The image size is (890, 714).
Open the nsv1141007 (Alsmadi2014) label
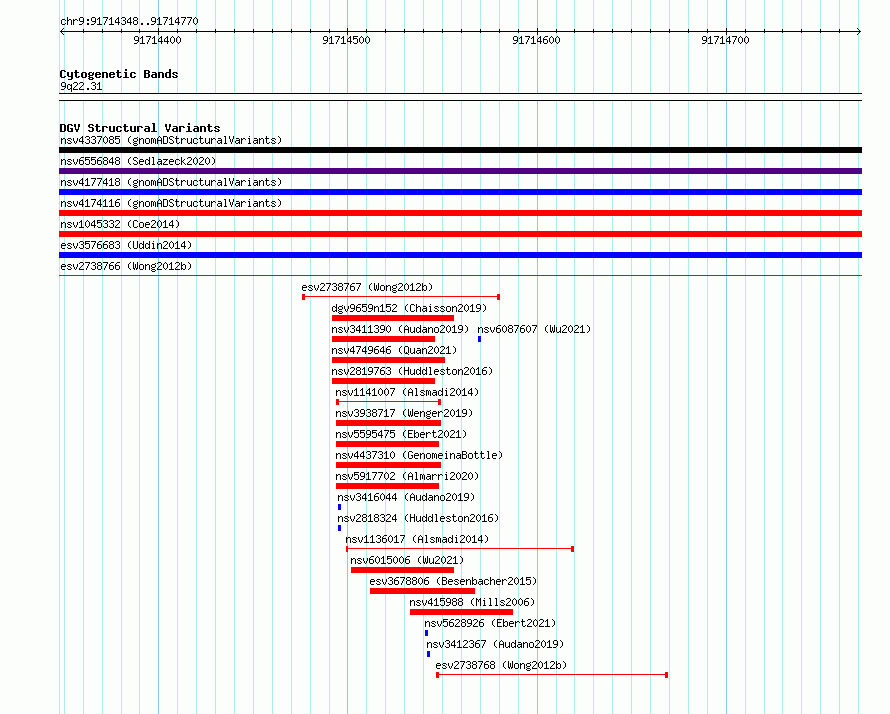pyautogui.click(x=407, y=392)
